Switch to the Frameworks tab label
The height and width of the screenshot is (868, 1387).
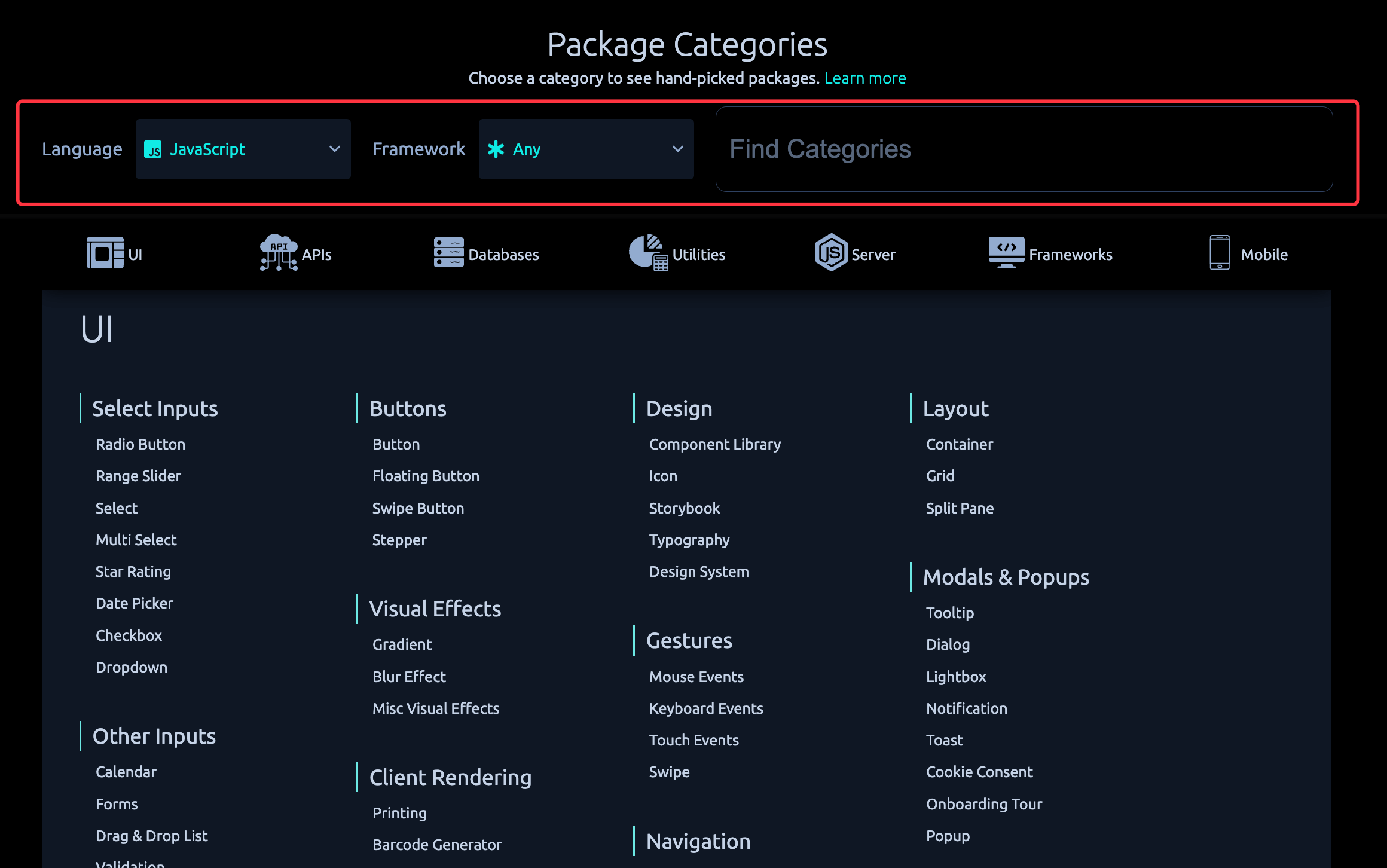(1070, 255)
